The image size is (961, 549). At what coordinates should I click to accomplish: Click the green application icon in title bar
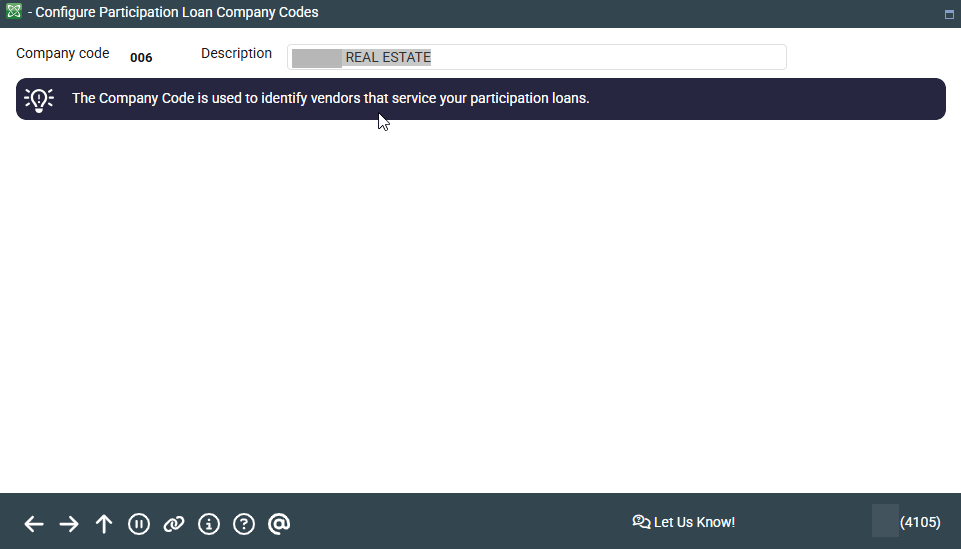14,13
